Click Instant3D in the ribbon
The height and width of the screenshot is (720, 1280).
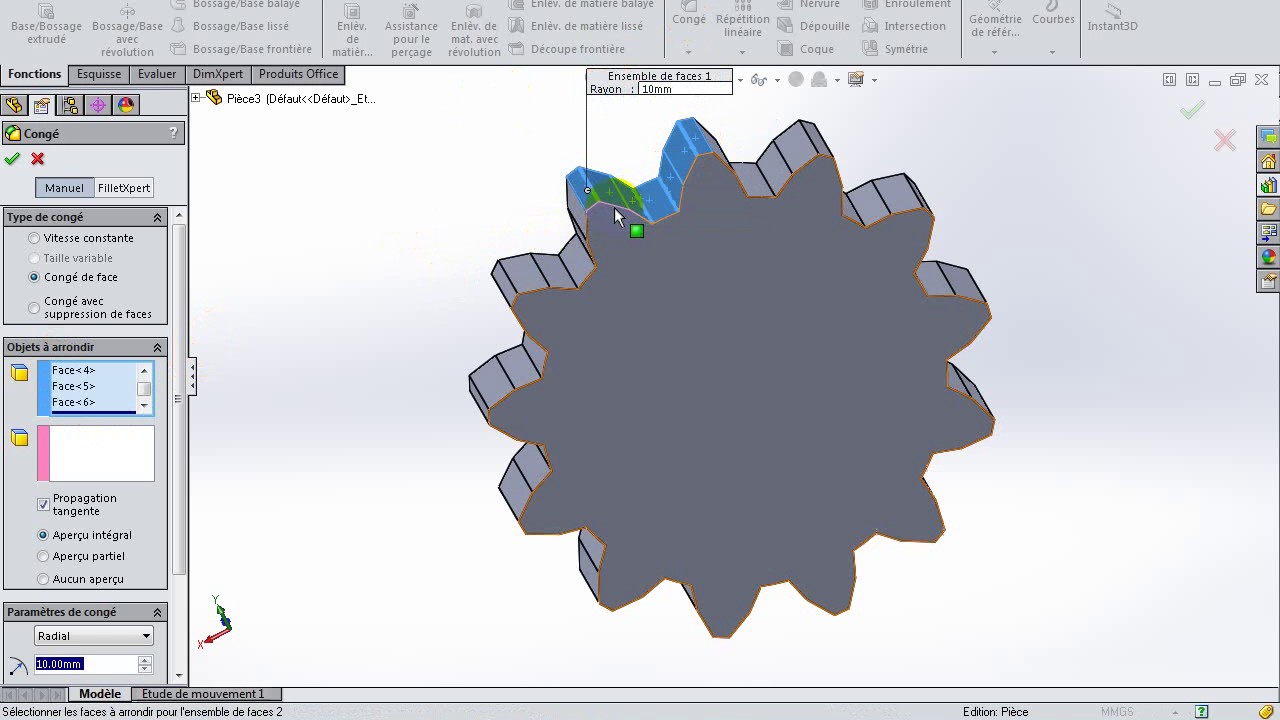click(x=1112, y=18)
